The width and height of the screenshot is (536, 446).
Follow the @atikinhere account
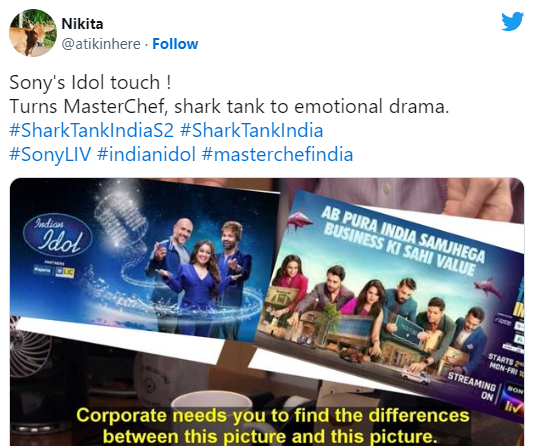pyautogui.click(x=175, y=44)
